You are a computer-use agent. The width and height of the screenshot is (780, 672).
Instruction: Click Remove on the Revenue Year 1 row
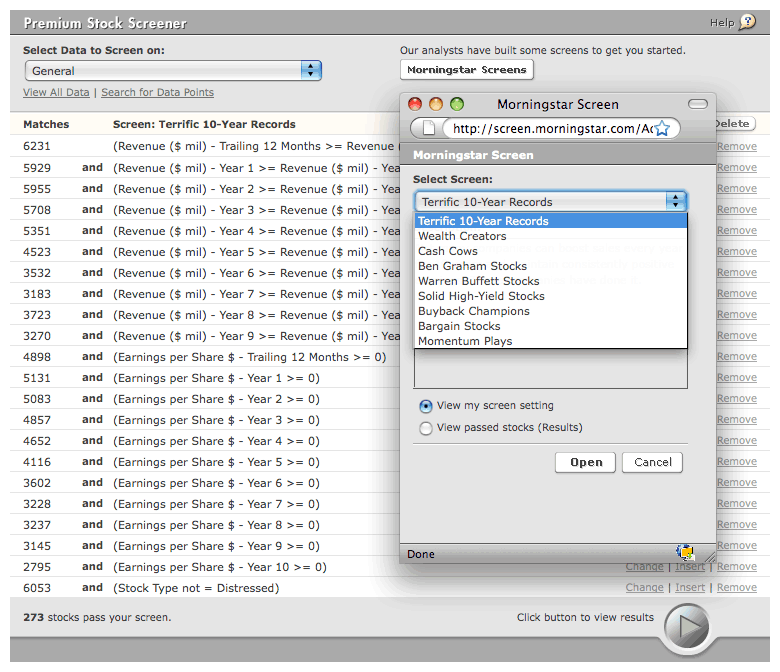point(737,167)
